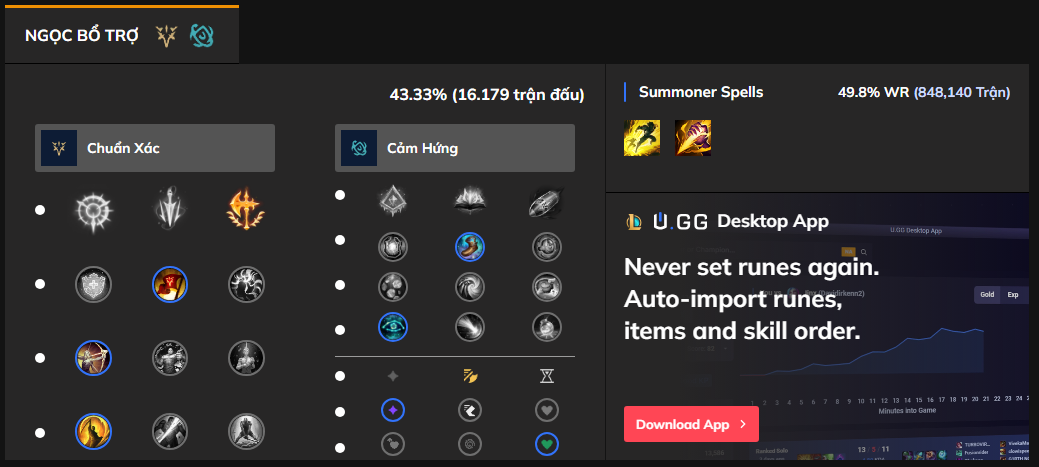This screenshot has width=1039, height=467.
Task: Choose the Cosmic Insight eye rune
Action: (x=393, y=326)
